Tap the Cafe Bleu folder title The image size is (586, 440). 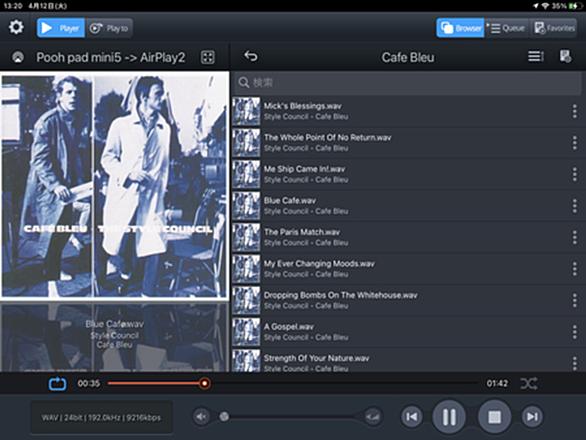[408, 58]
